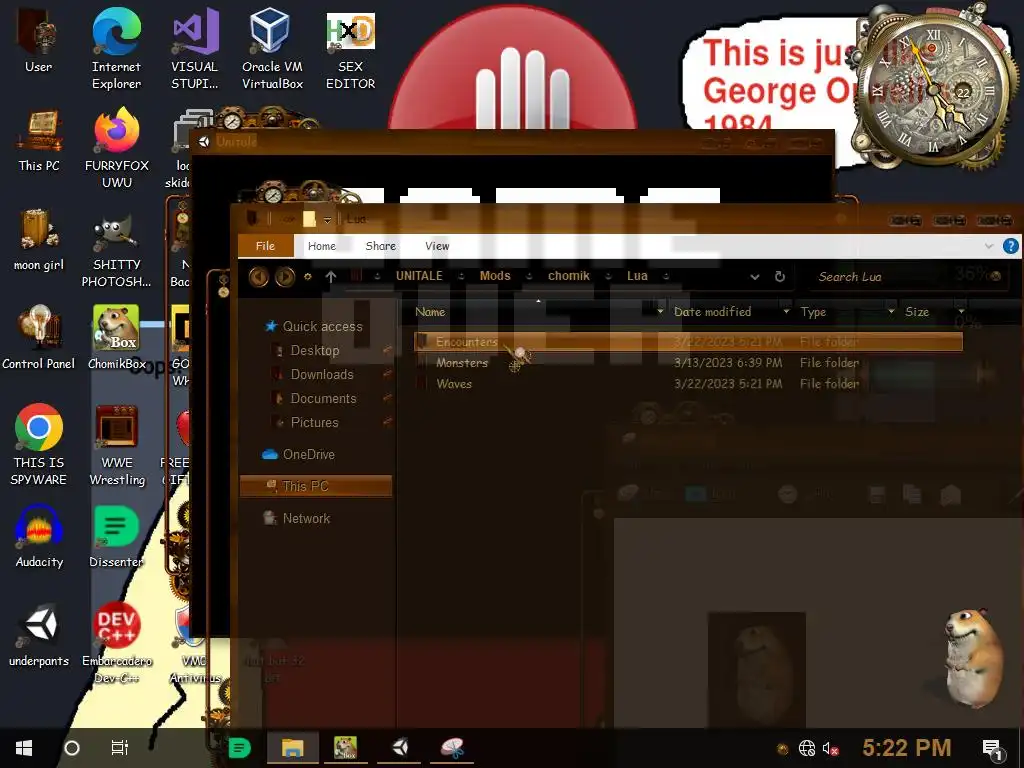Open quick access toolbar dropdown arrow
The image size is (1024, 768).
(327, 219)
